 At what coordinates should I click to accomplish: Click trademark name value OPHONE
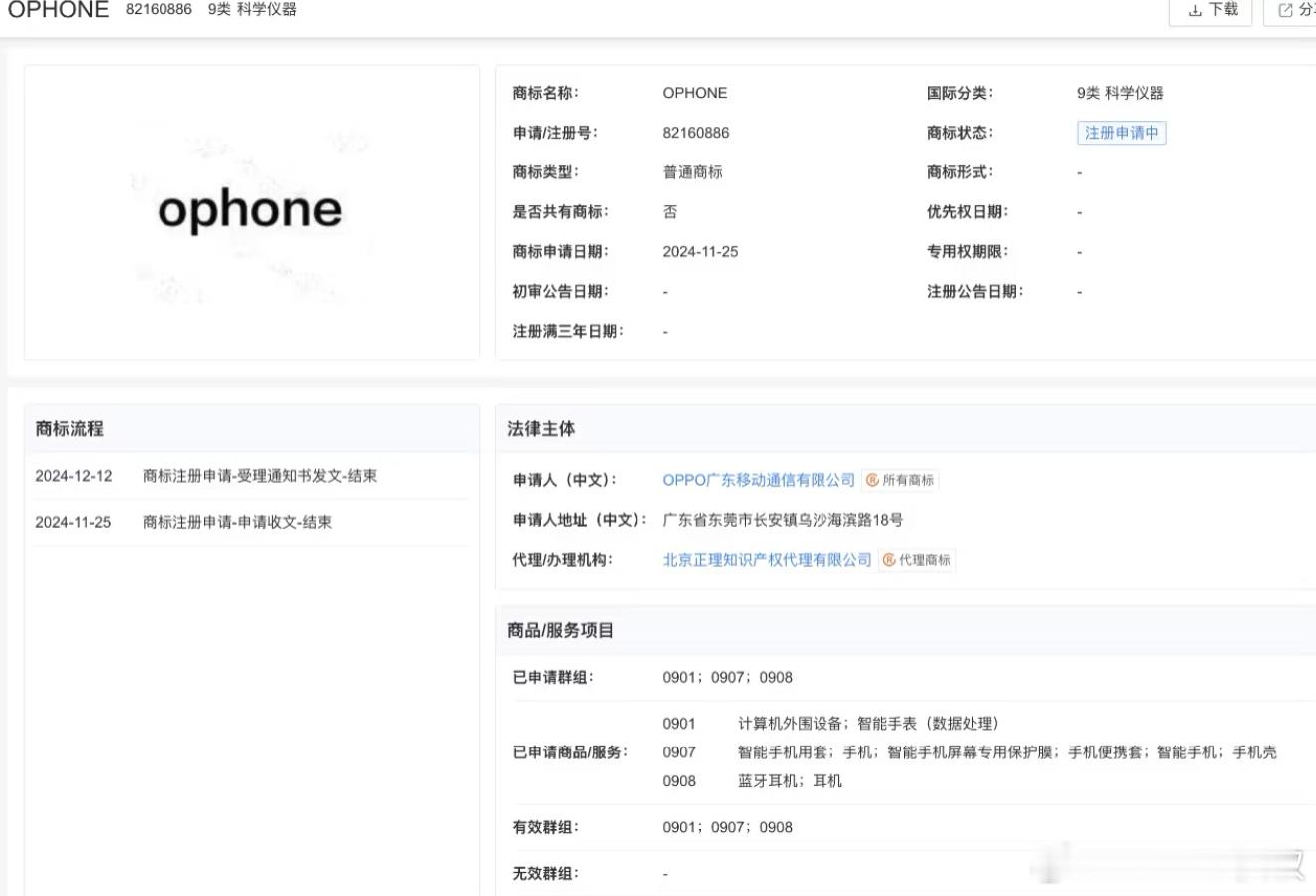(x=695, y=93)
